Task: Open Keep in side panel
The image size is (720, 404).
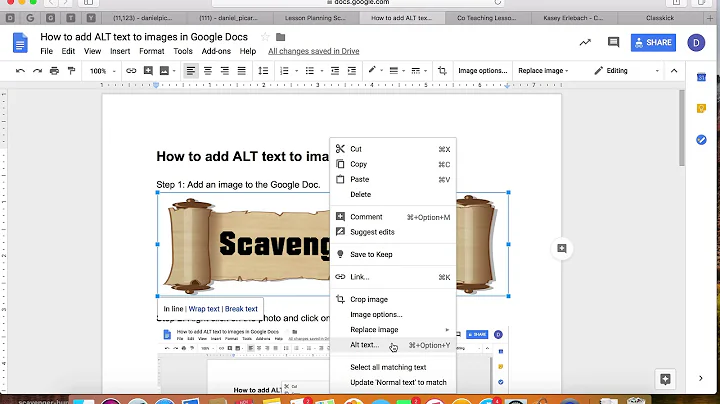Action: coord(701,108)
